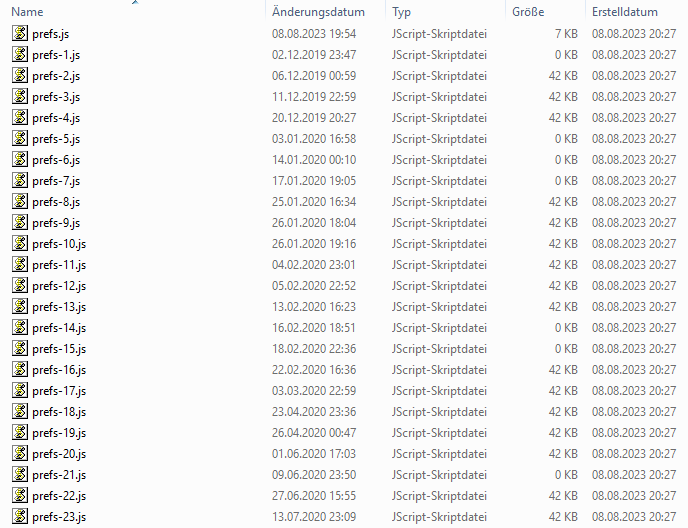This screenshot has width=688, height=528.
Task: Click the script icon of prefs-21.js
Action: 20,474
